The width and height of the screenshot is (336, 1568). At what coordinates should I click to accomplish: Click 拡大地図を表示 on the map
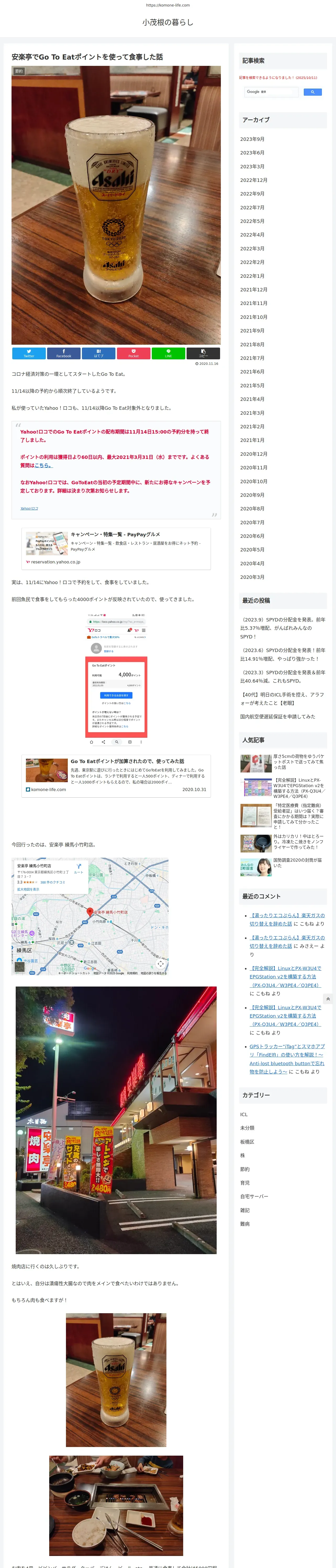28,889
